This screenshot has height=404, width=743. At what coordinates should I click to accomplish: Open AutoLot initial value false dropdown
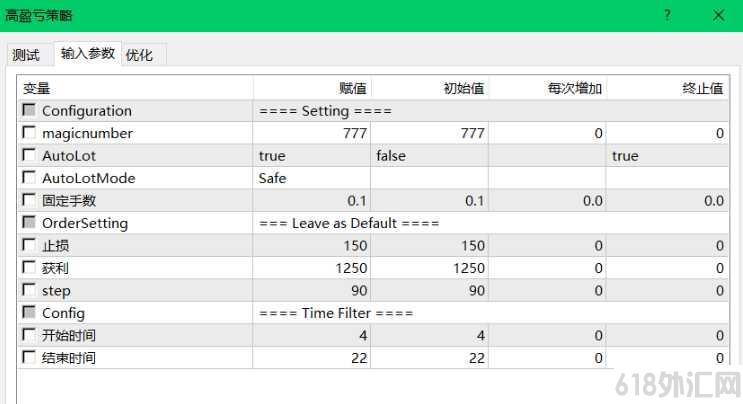point(429,155)
